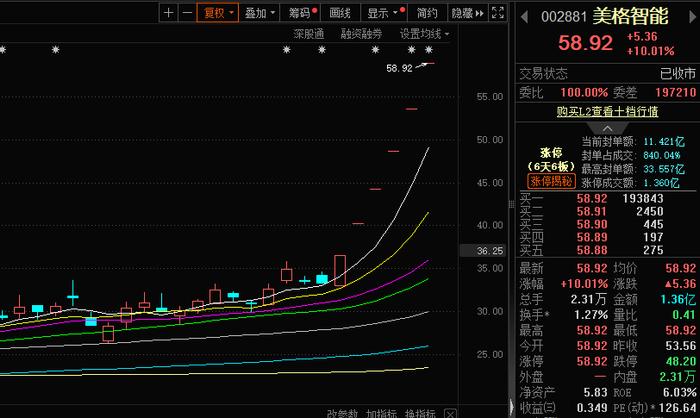Open the star marker above the cyan candle
The image size is (700, 418).
pyautogui.click(x=322, y=50)
